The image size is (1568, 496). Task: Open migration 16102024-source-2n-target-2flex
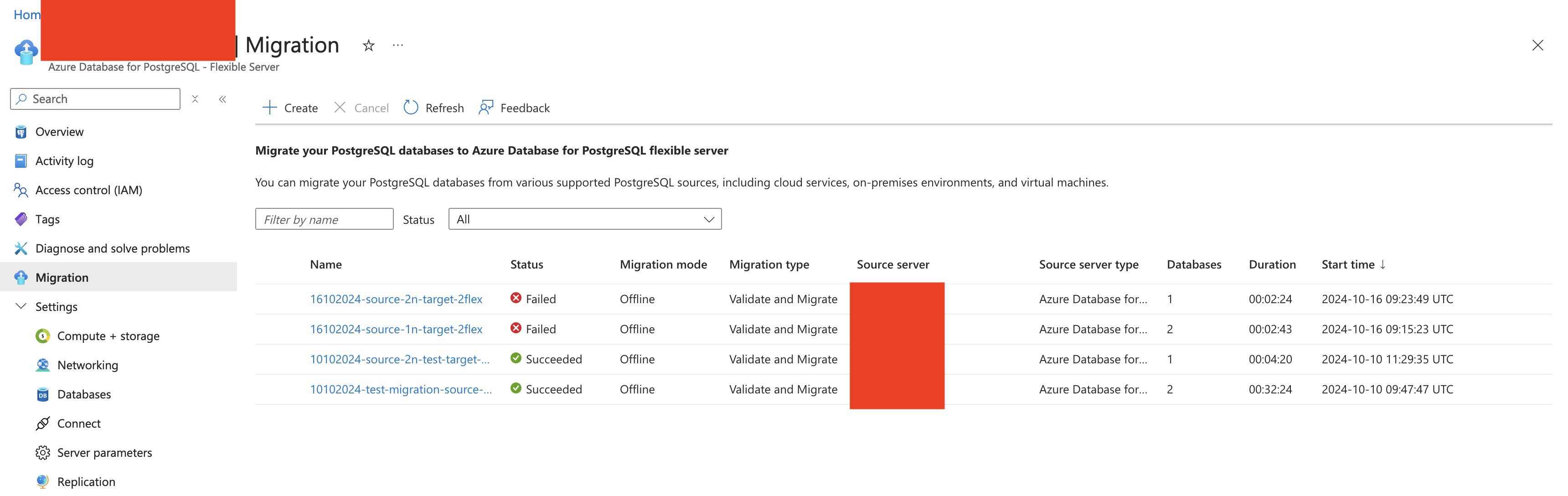coord(396,299)
